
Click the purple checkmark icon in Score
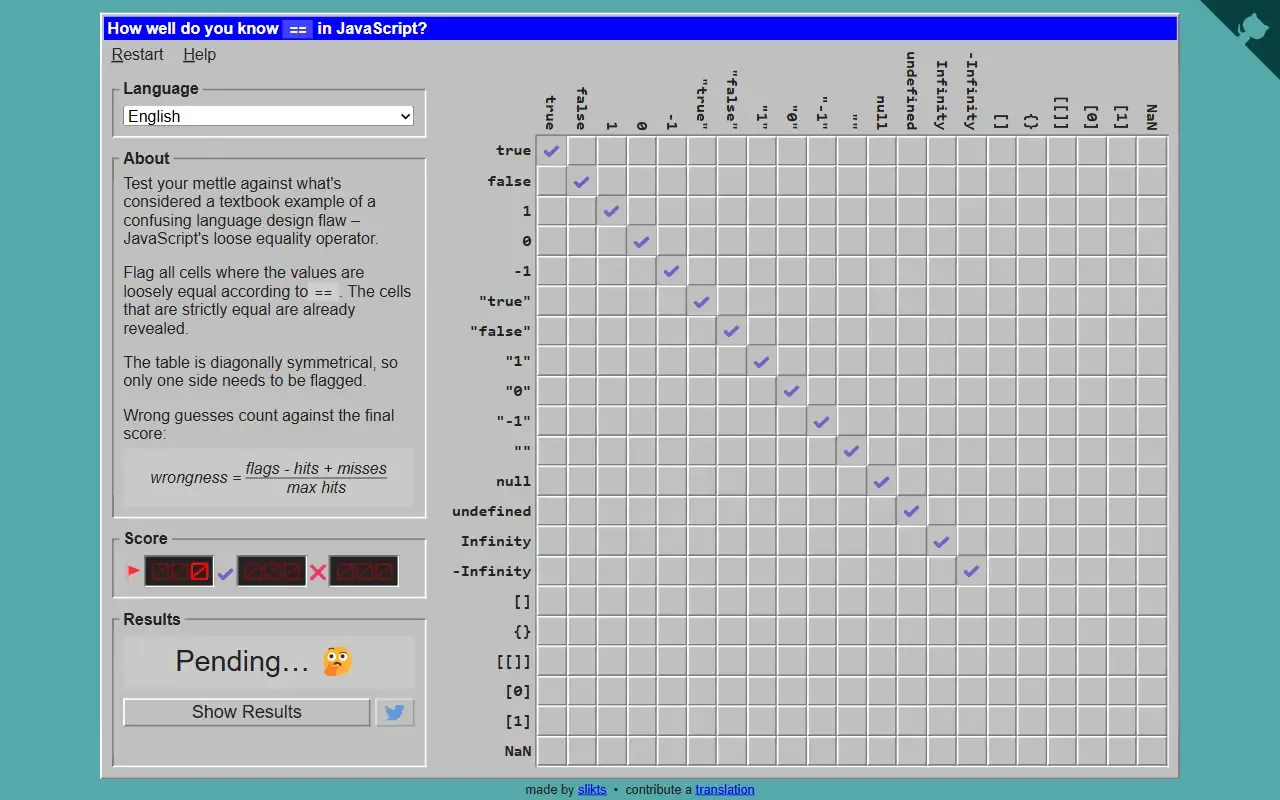(225, 573)
